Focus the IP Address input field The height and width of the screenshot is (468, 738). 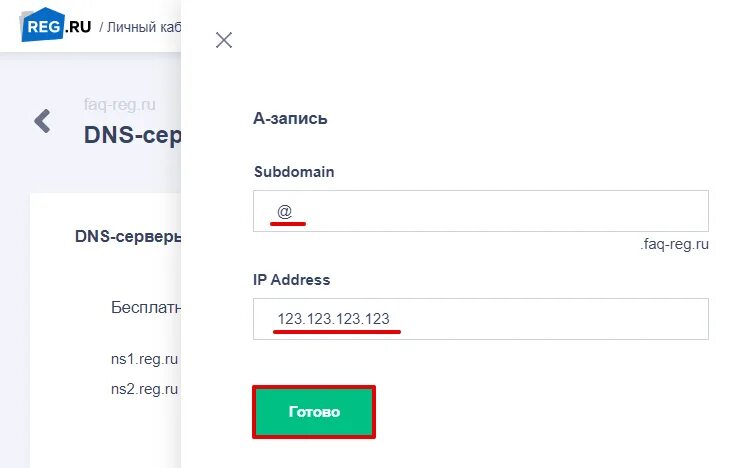(x=481, y=319)
